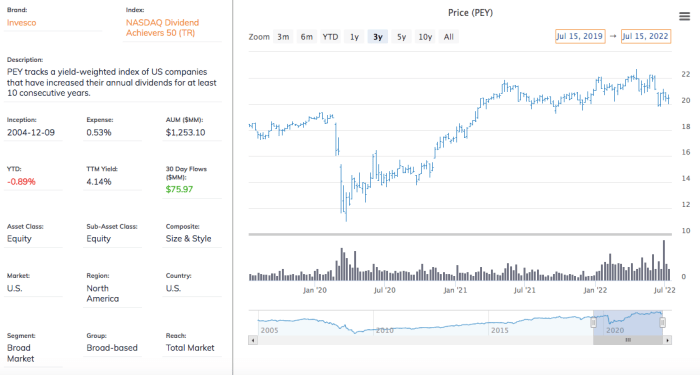700x375 pixels.
Task: Click the Jul '21 axis label
Action: [525, 290]
